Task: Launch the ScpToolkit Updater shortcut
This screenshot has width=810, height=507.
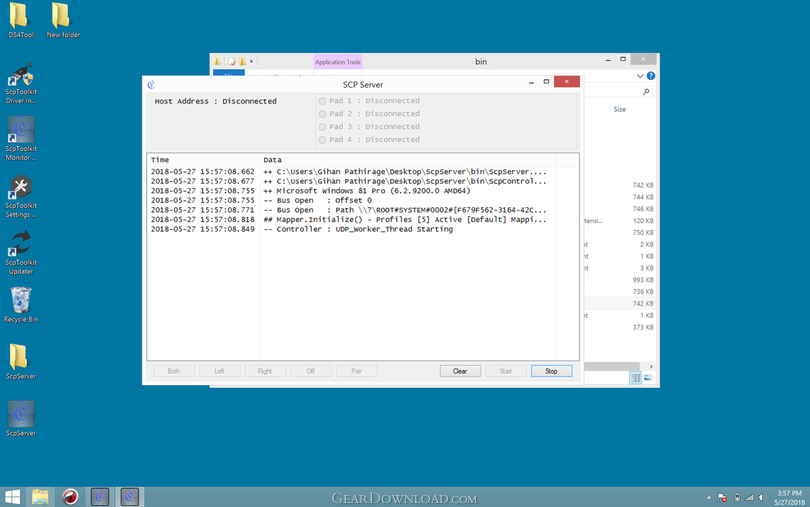Action: tap(21, 253)
